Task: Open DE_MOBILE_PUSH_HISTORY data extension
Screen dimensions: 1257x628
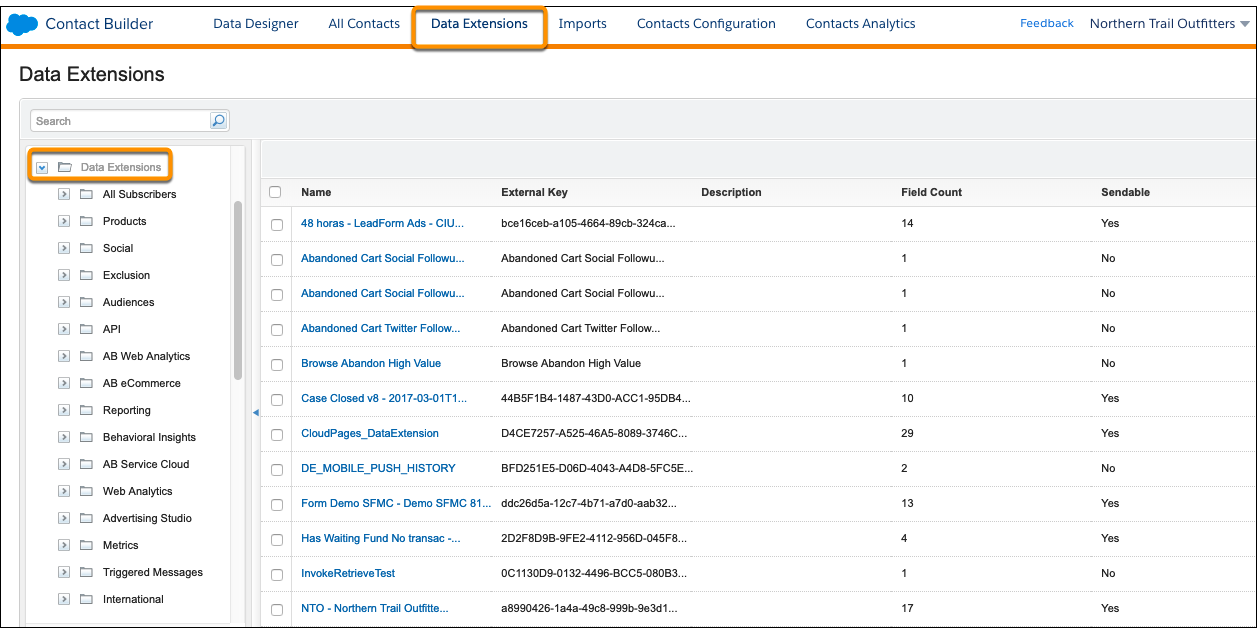Action: [378, 469]
